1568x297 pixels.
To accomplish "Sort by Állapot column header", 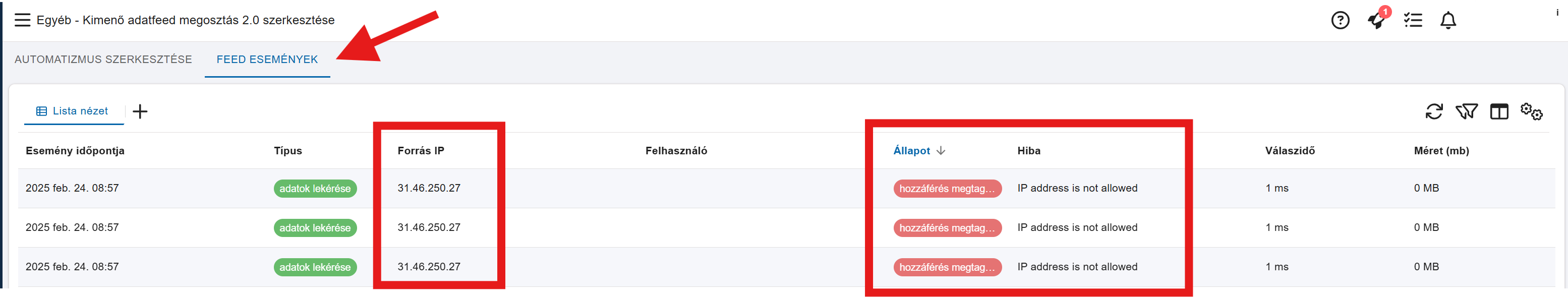I will [911, 150].
